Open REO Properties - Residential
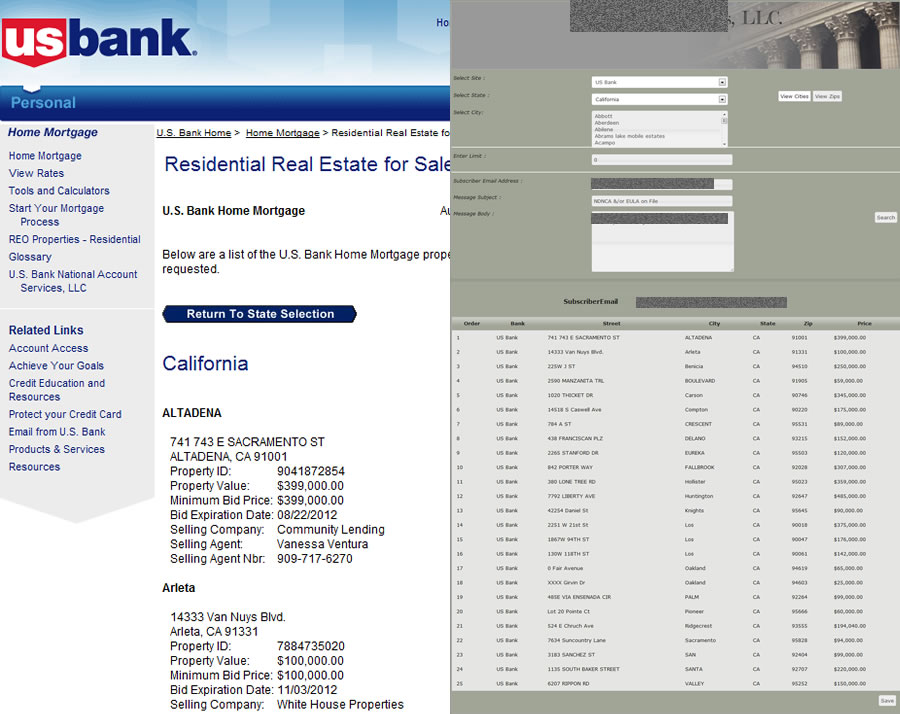Viewport: 900px width, 714px height. click(75, 239)
